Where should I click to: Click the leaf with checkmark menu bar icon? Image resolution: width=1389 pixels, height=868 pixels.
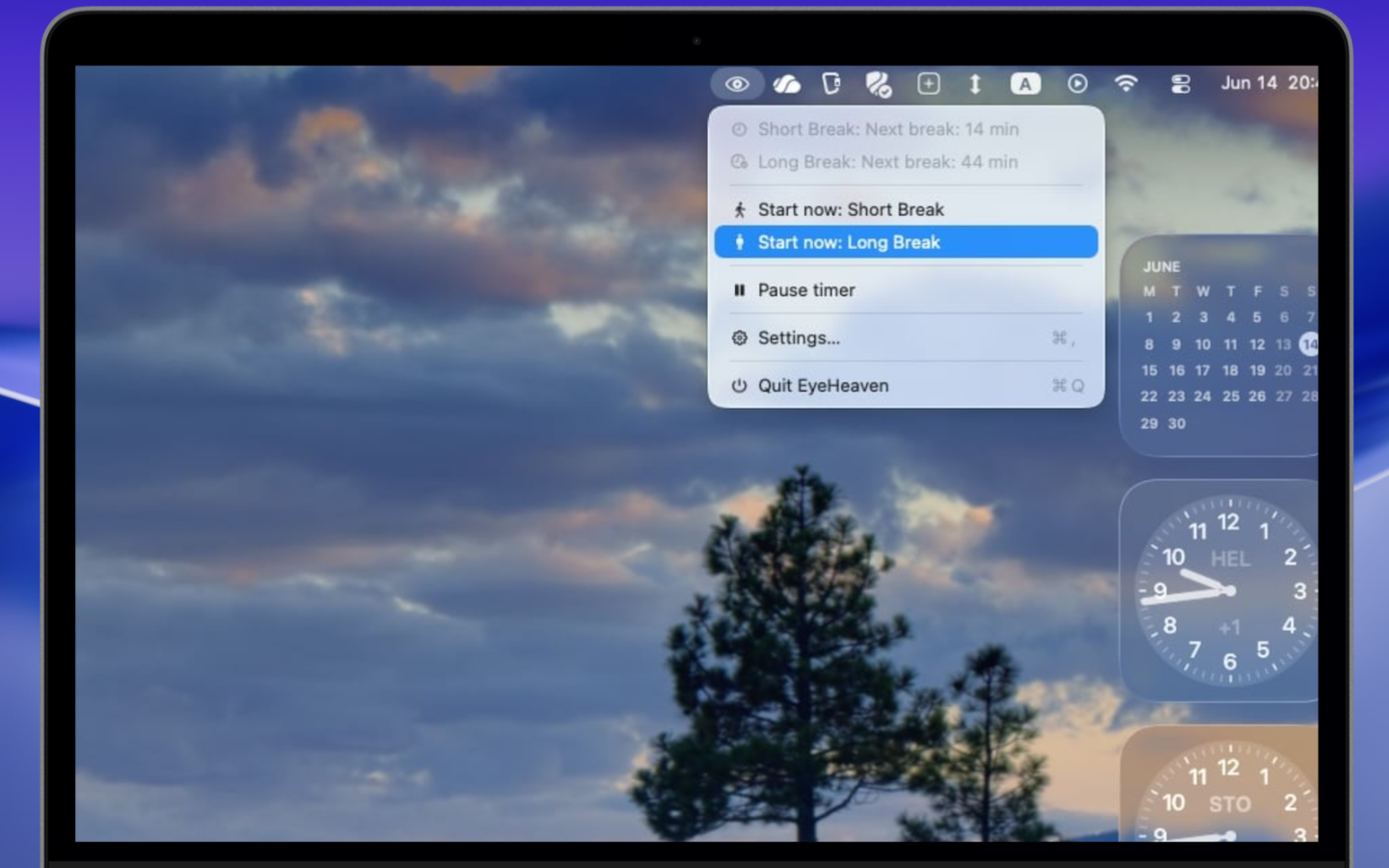[x=878, y=84]
